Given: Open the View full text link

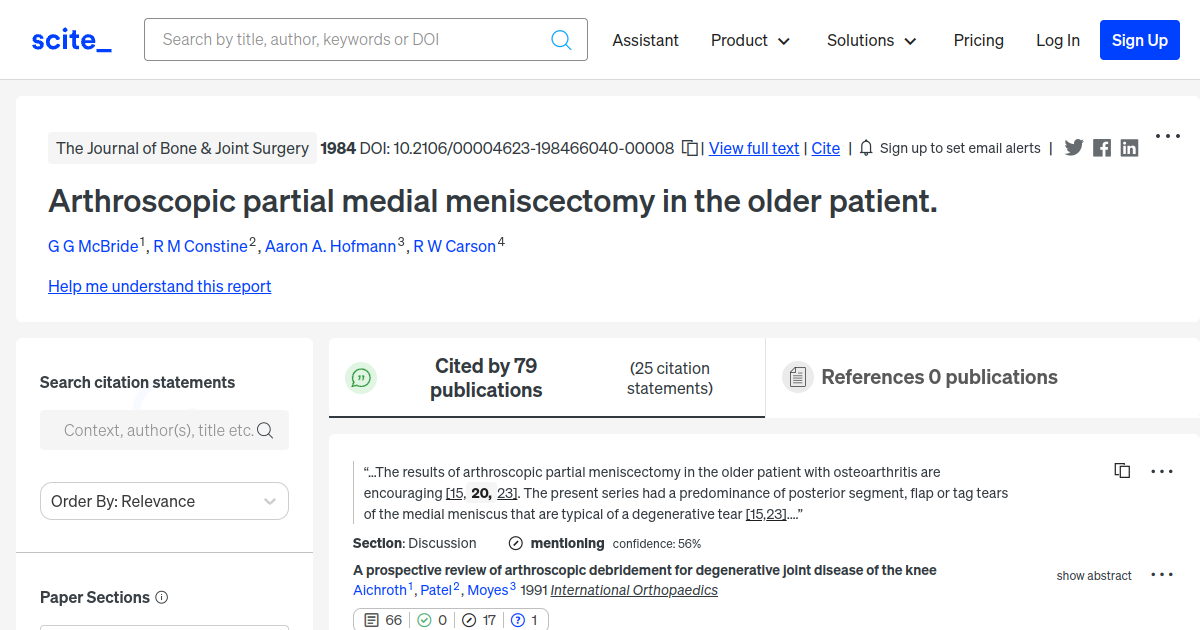Looking at the screenshot, I should [754, 148].
